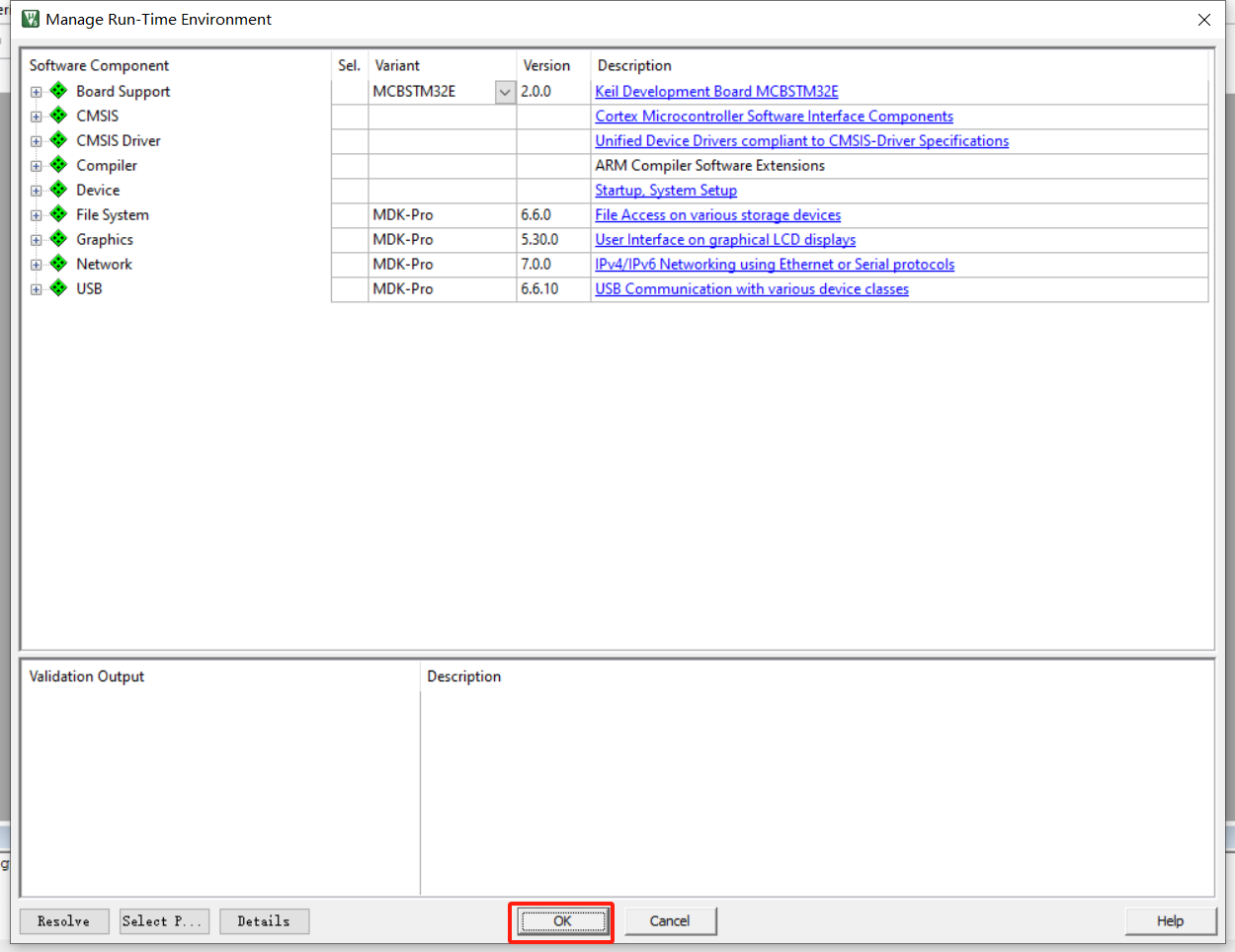Click the green component icon for CMSIS Driver

(58, 140)
